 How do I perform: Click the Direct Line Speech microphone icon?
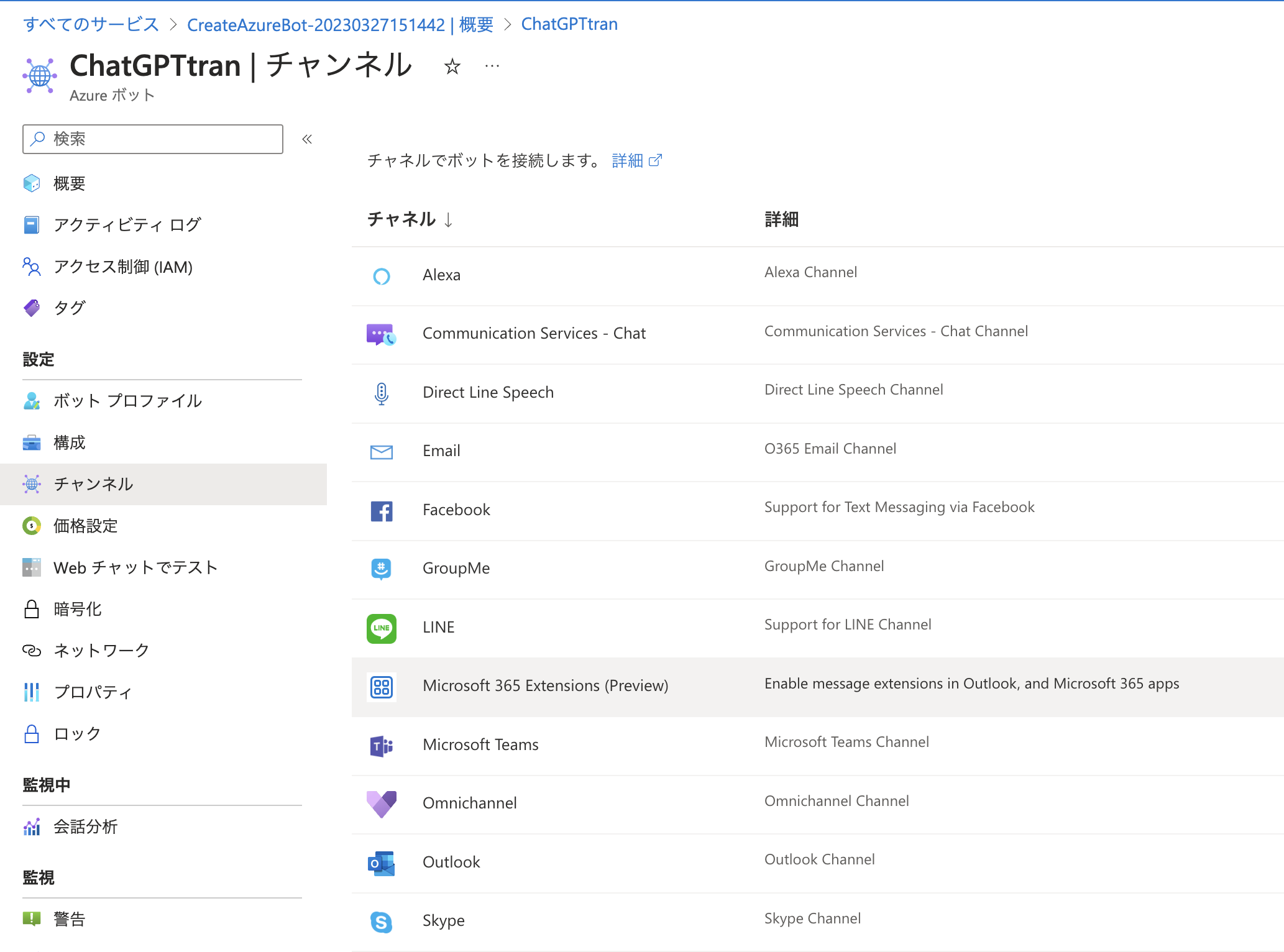coord(381,393)
